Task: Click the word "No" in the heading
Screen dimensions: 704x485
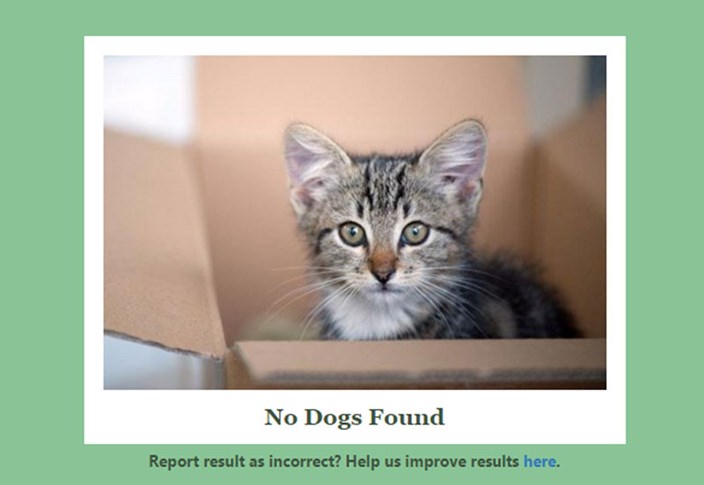Action: point(281,417)
